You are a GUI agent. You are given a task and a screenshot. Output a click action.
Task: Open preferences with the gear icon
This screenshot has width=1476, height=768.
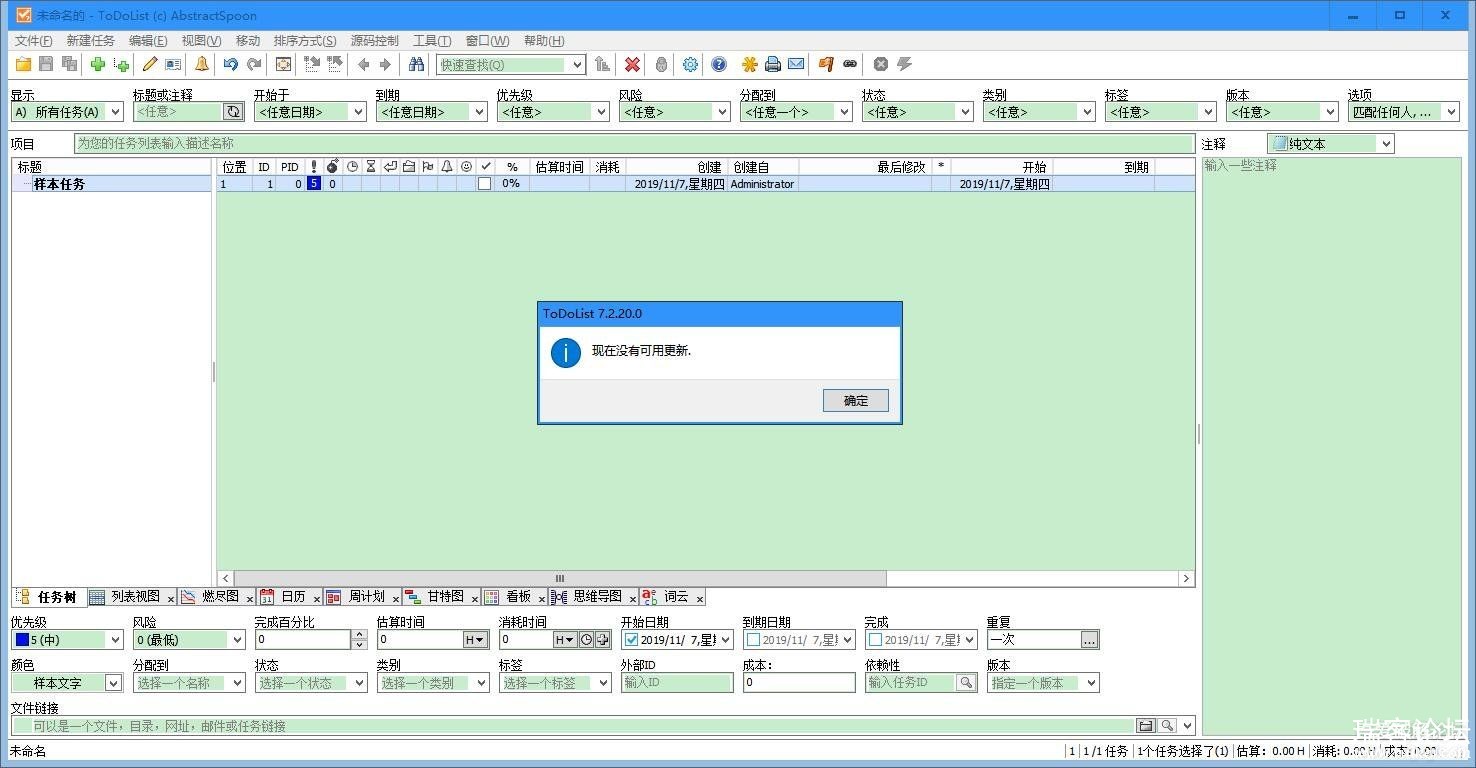click(x=690, y=64)
